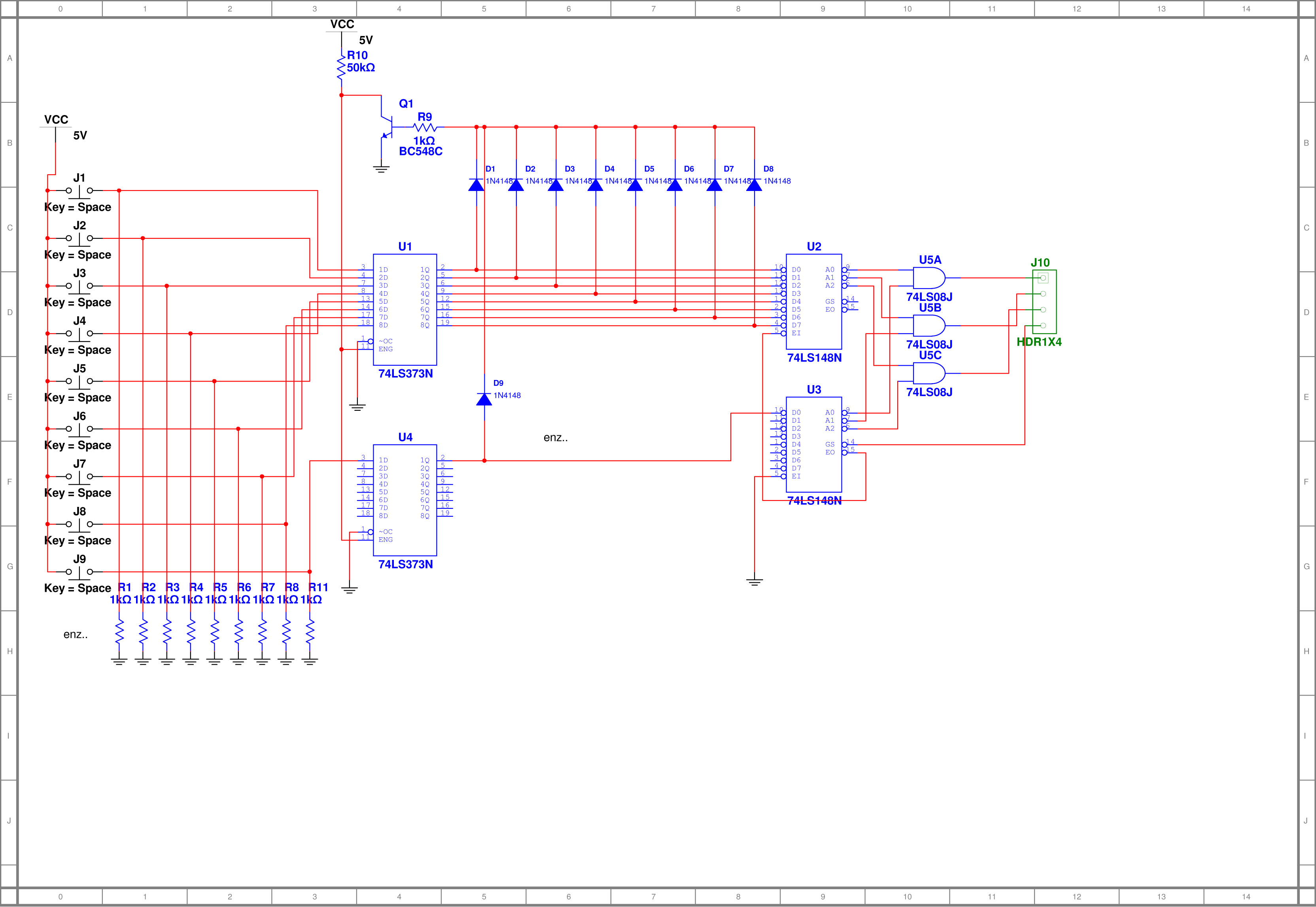Select the U5B AND gate symbol
1316x907 pixels.
point(928,326)
